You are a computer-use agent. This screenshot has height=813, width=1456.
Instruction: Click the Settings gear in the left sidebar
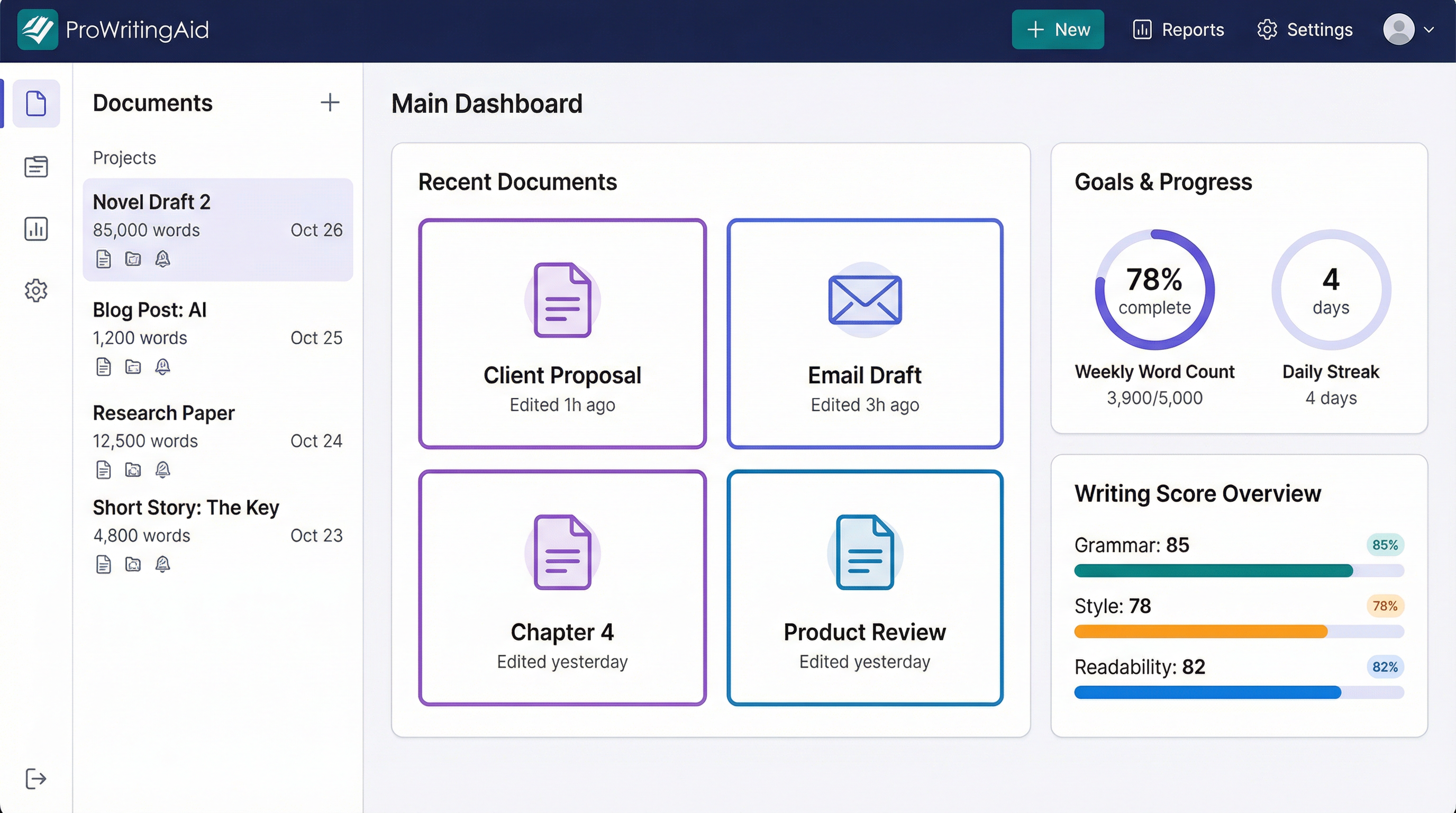tap(35, 290)
